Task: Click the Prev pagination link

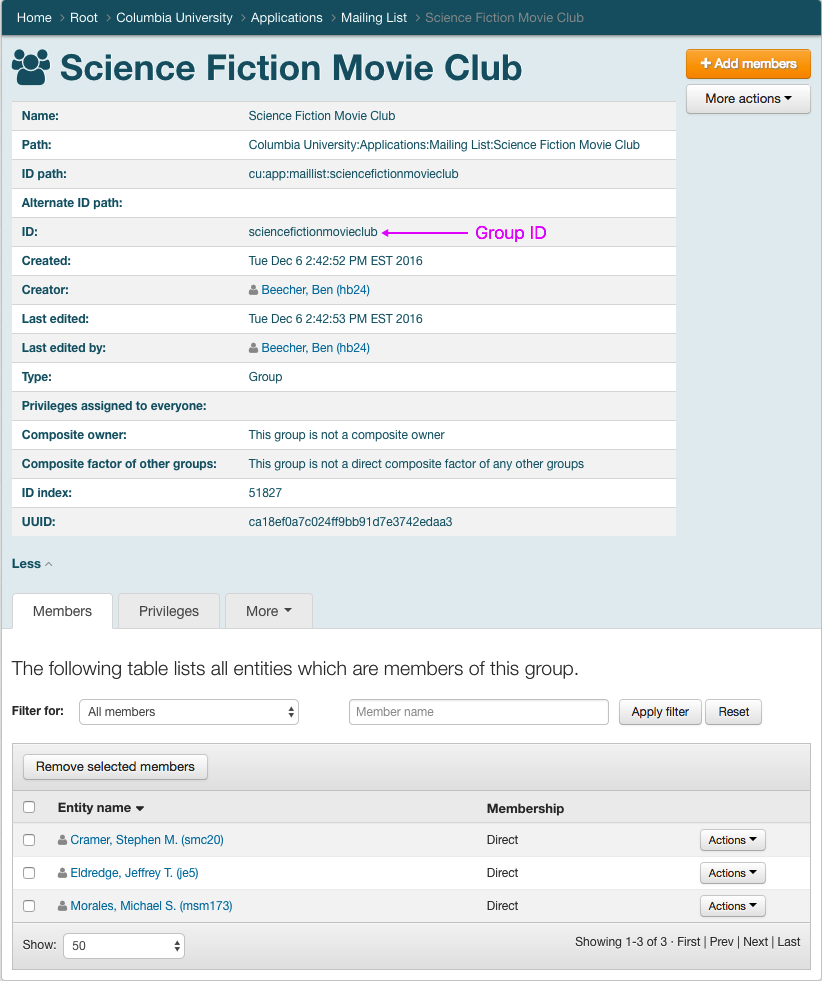Action: [721, 942]
